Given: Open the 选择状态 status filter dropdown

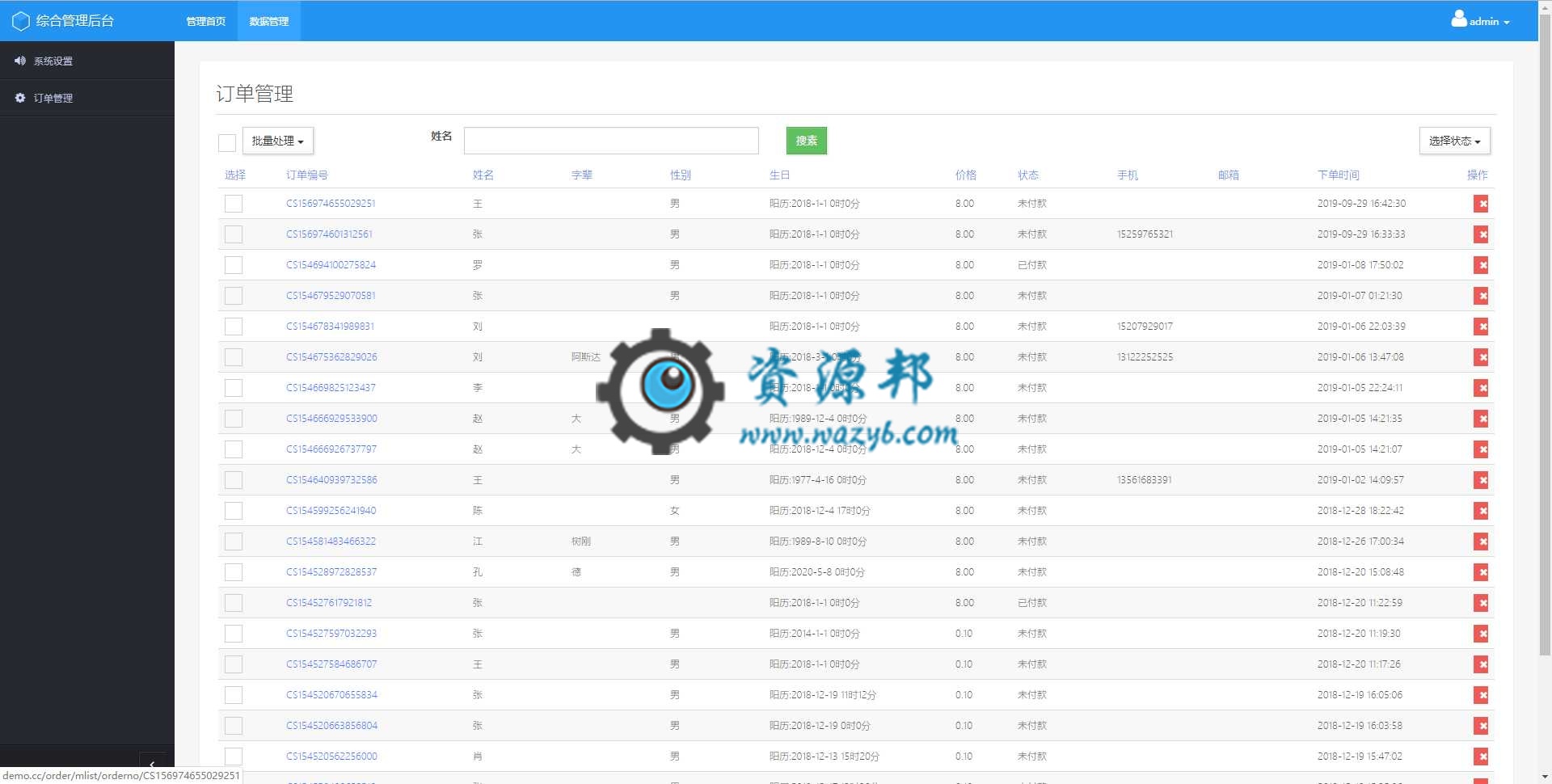Looking at the screenshot, I should click(1454, 141).
